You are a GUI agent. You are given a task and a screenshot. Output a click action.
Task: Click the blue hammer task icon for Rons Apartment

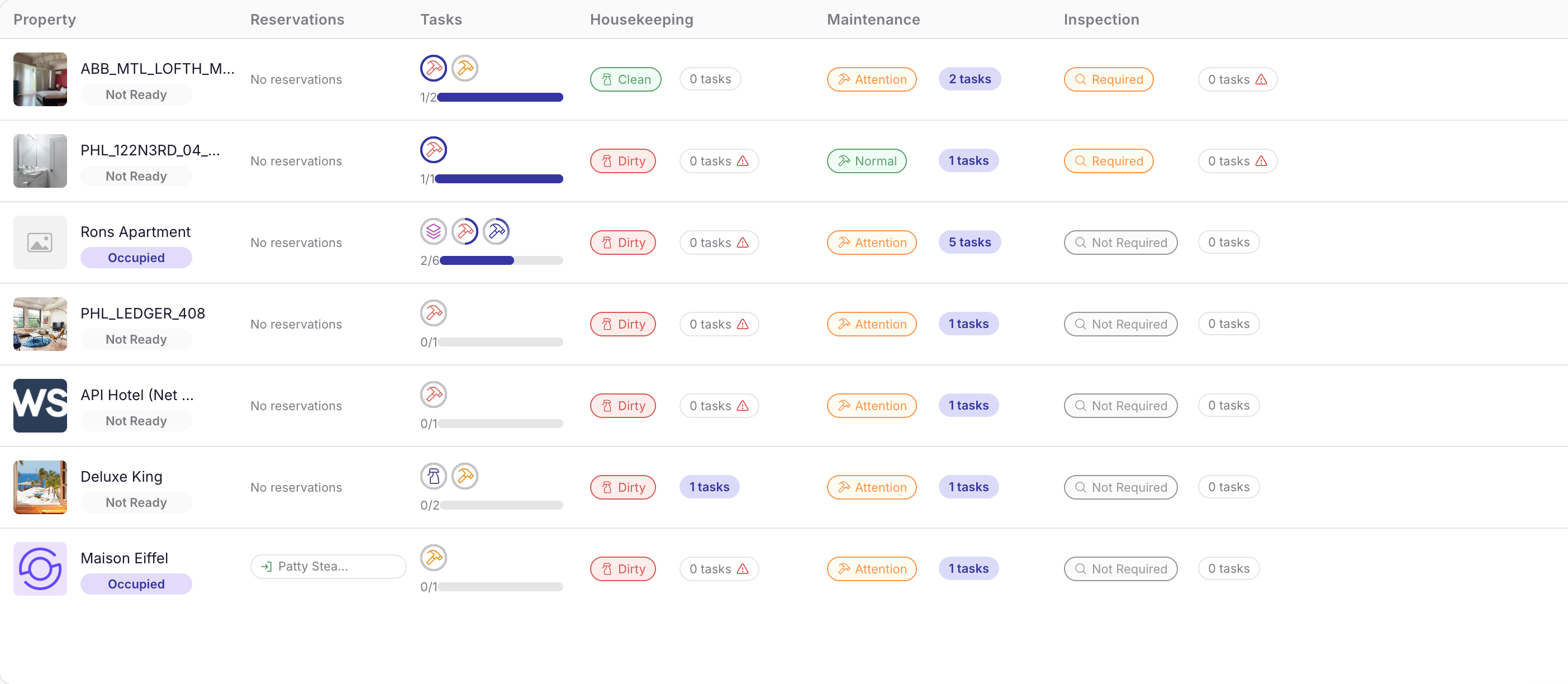point(496,231)
